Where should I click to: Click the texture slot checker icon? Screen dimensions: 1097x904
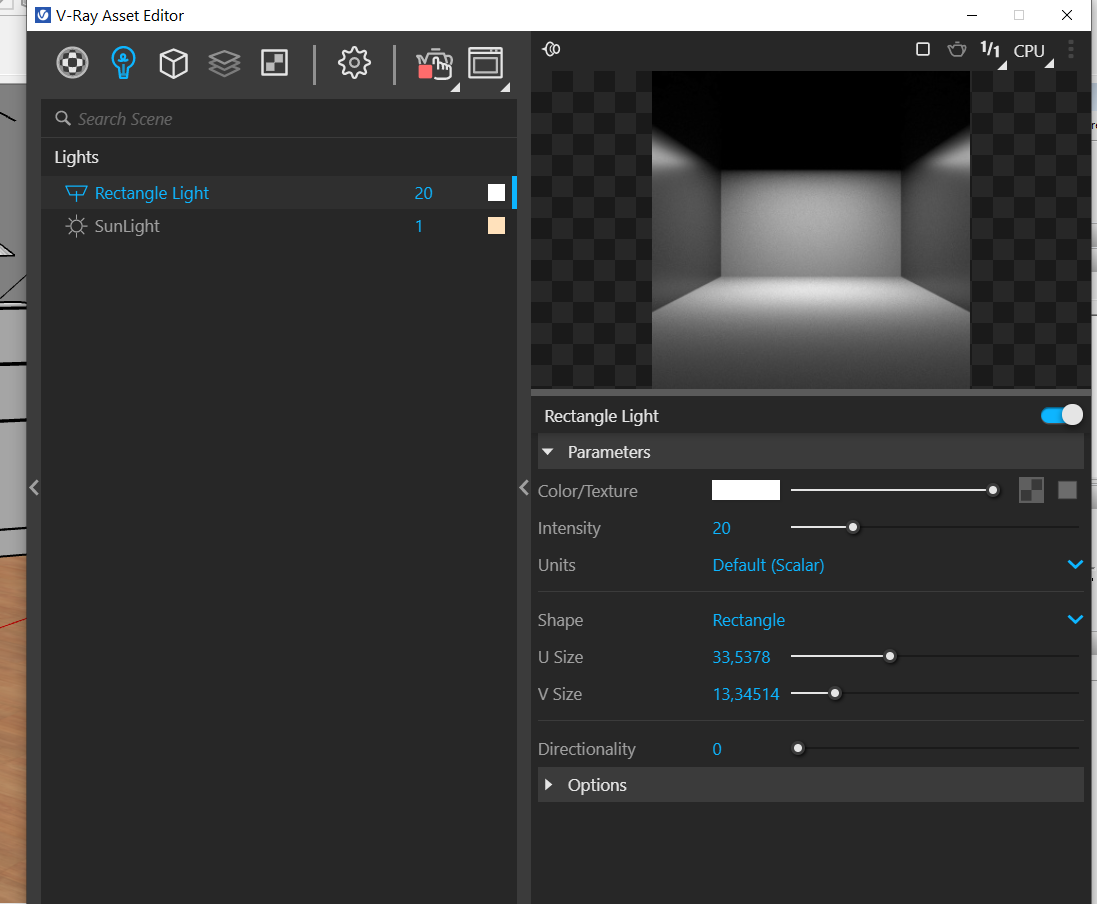pyautogui.click(x=1031, y=490)
